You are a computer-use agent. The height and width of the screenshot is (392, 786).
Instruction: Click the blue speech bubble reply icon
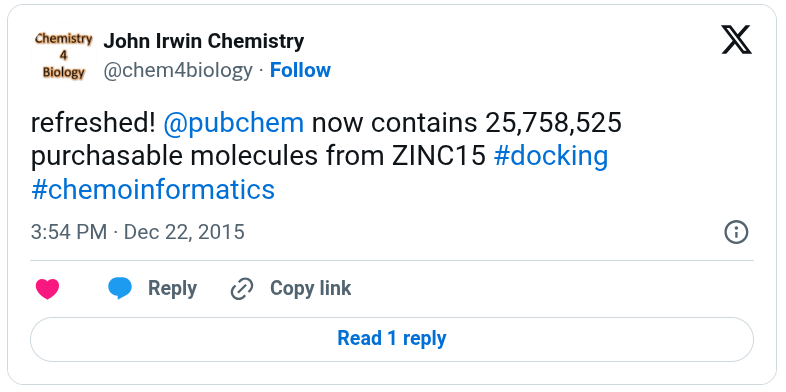(x=120, y=288)
